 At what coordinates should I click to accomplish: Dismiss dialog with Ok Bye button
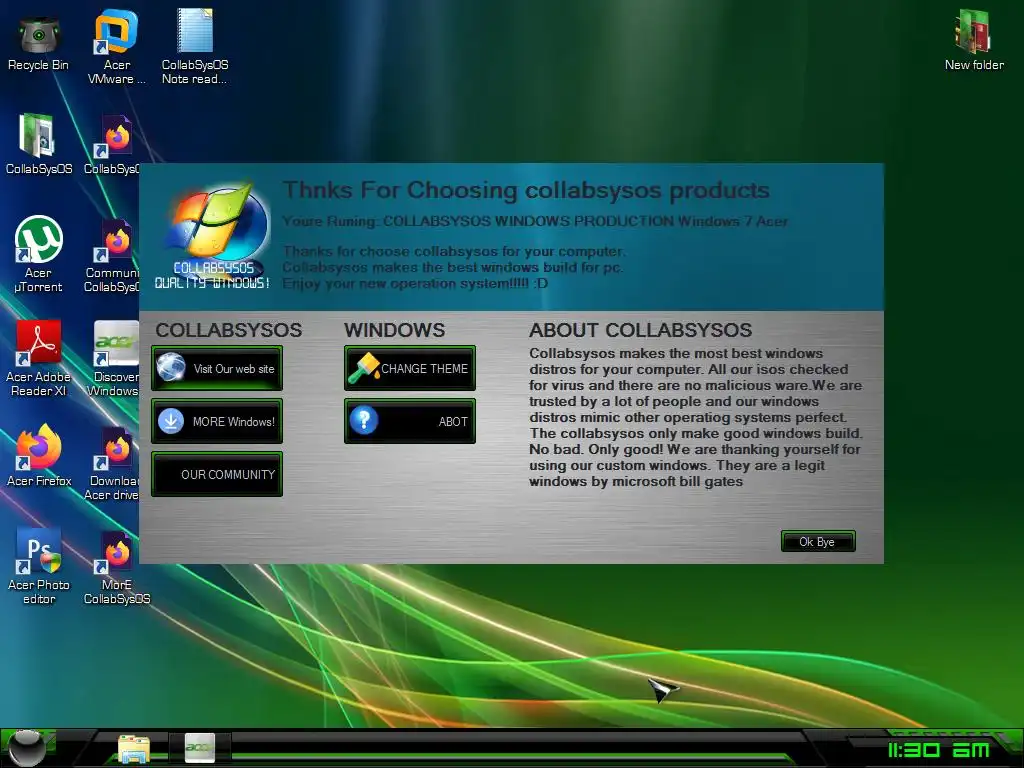(x=818, y=541)
